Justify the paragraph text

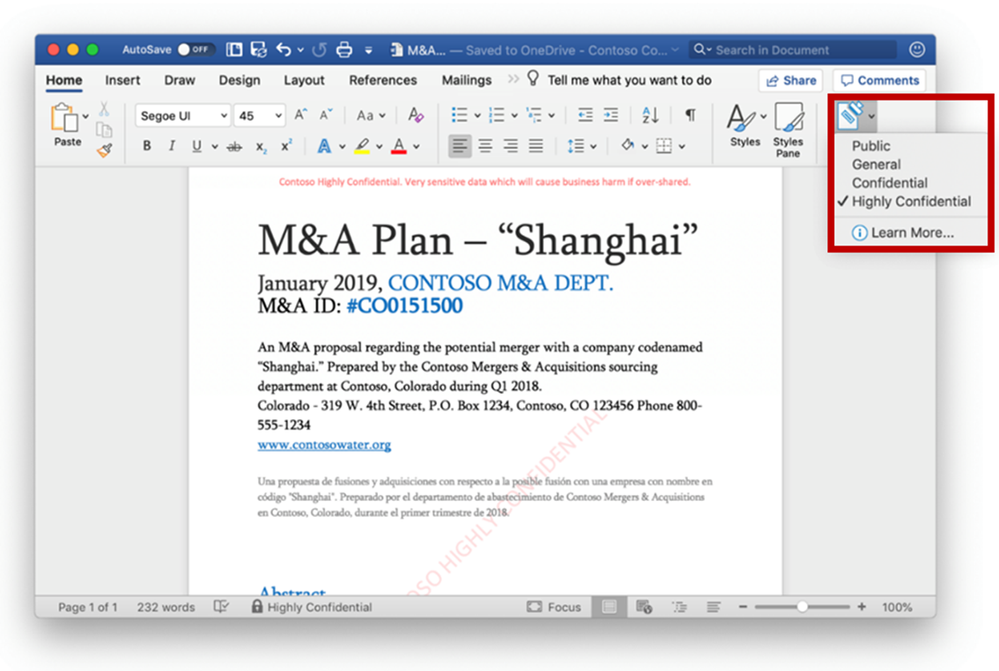click(x=536, y=147)
